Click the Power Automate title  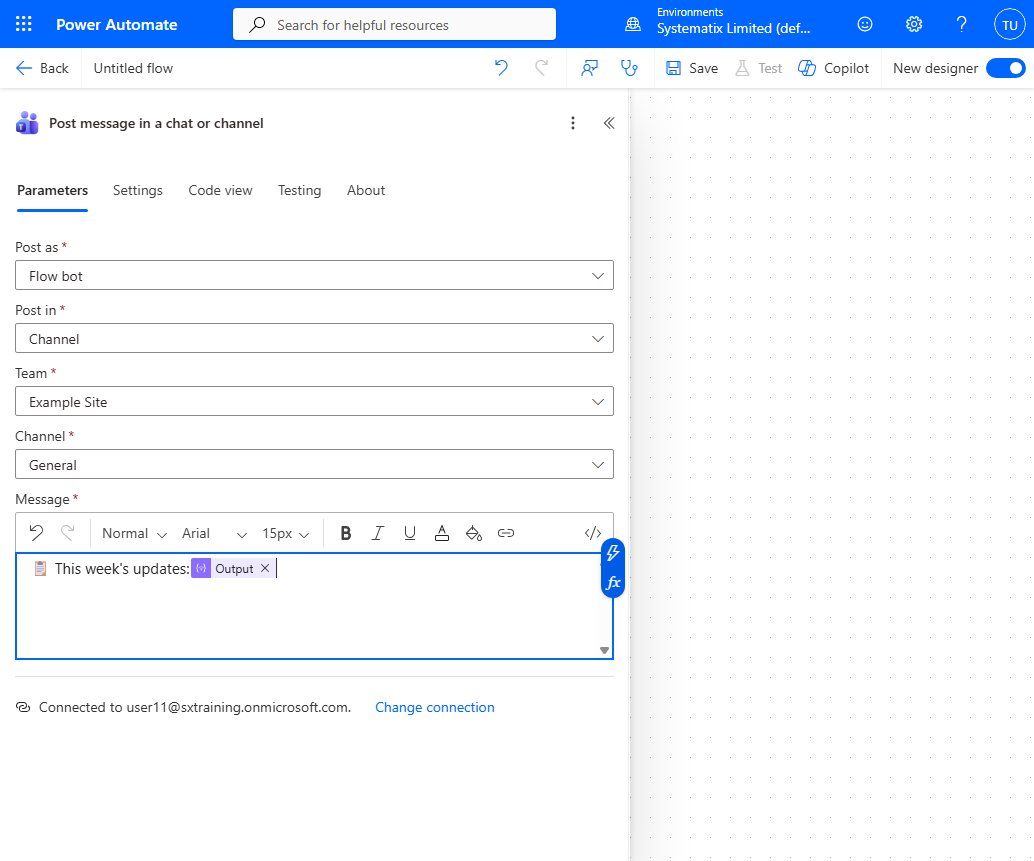pos(117,24)
